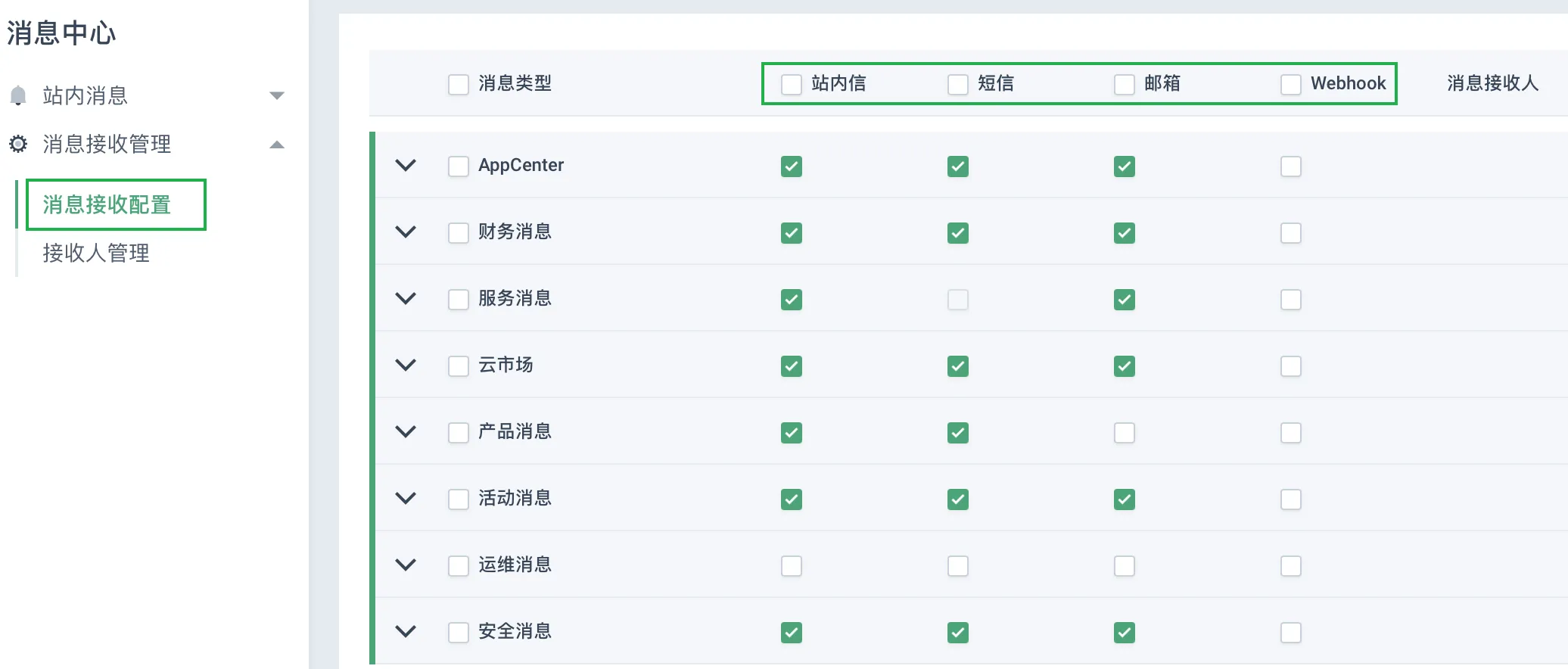This screenshot has height=669, width=1568.
Task: Collapse the 消息接收管理 sidebar menu arrow
Action: [277, 145]
